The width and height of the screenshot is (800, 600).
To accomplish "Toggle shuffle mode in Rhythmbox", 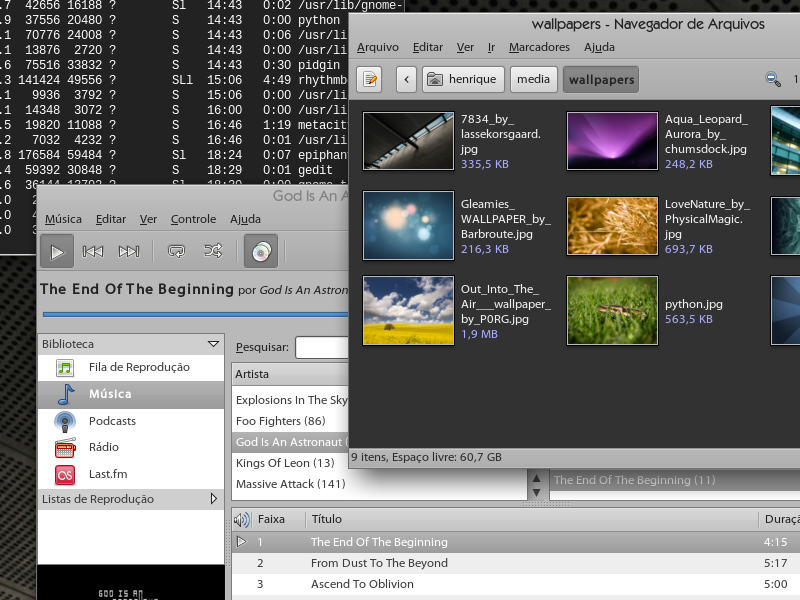I will [213, 252].
